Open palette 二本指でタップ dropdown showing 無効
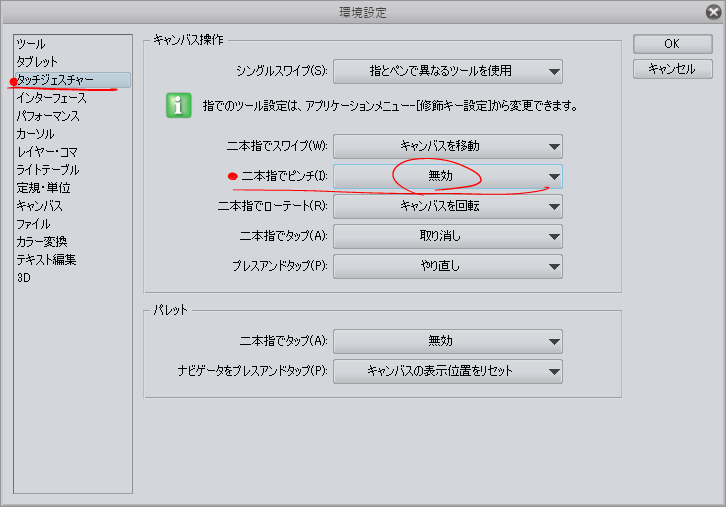Screen dimensions: 726x507 point(448,341)
